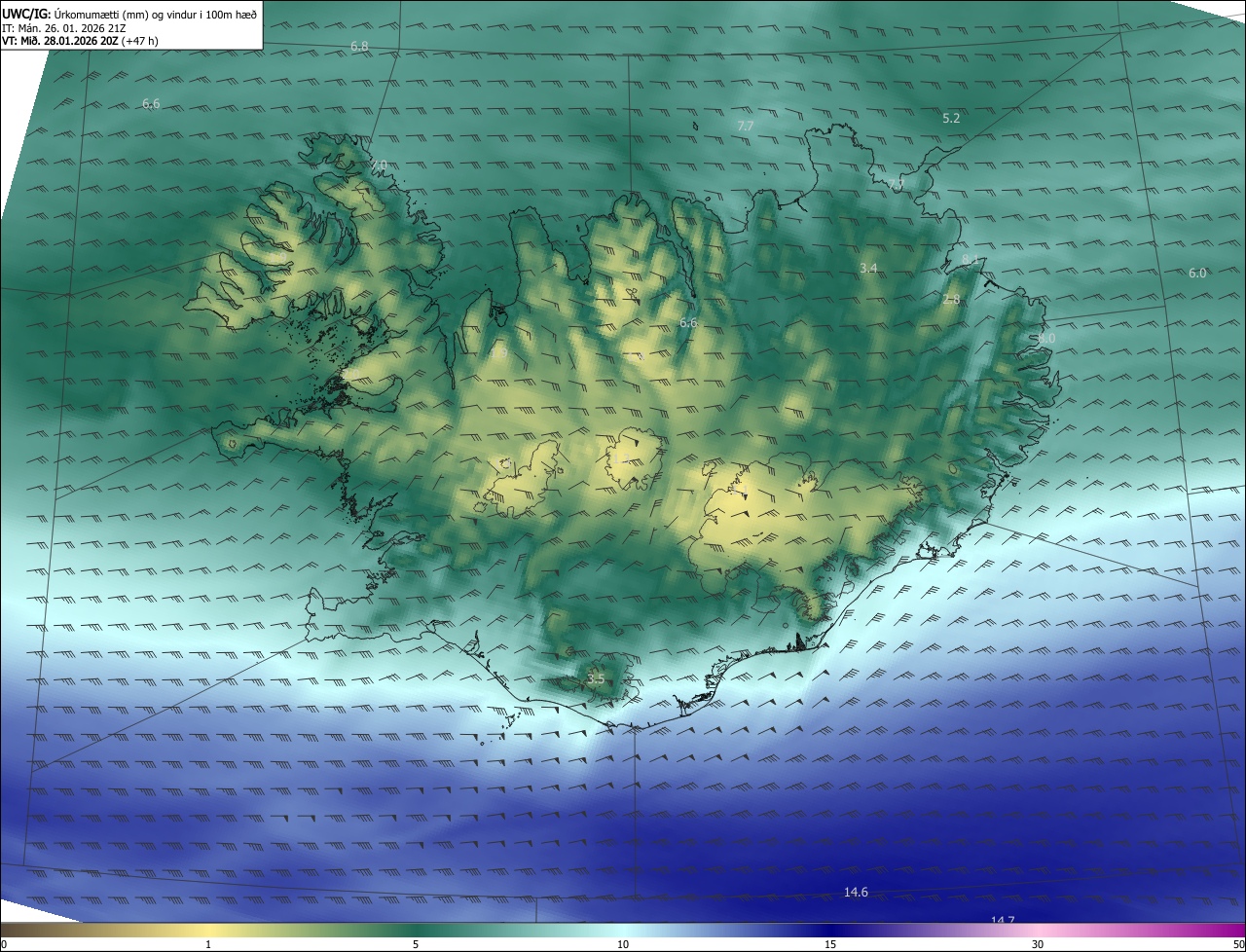Click the 14.6 value label over the ocean
The image size is (1246, 952).
pyautogui.click(x=856, y=893)
